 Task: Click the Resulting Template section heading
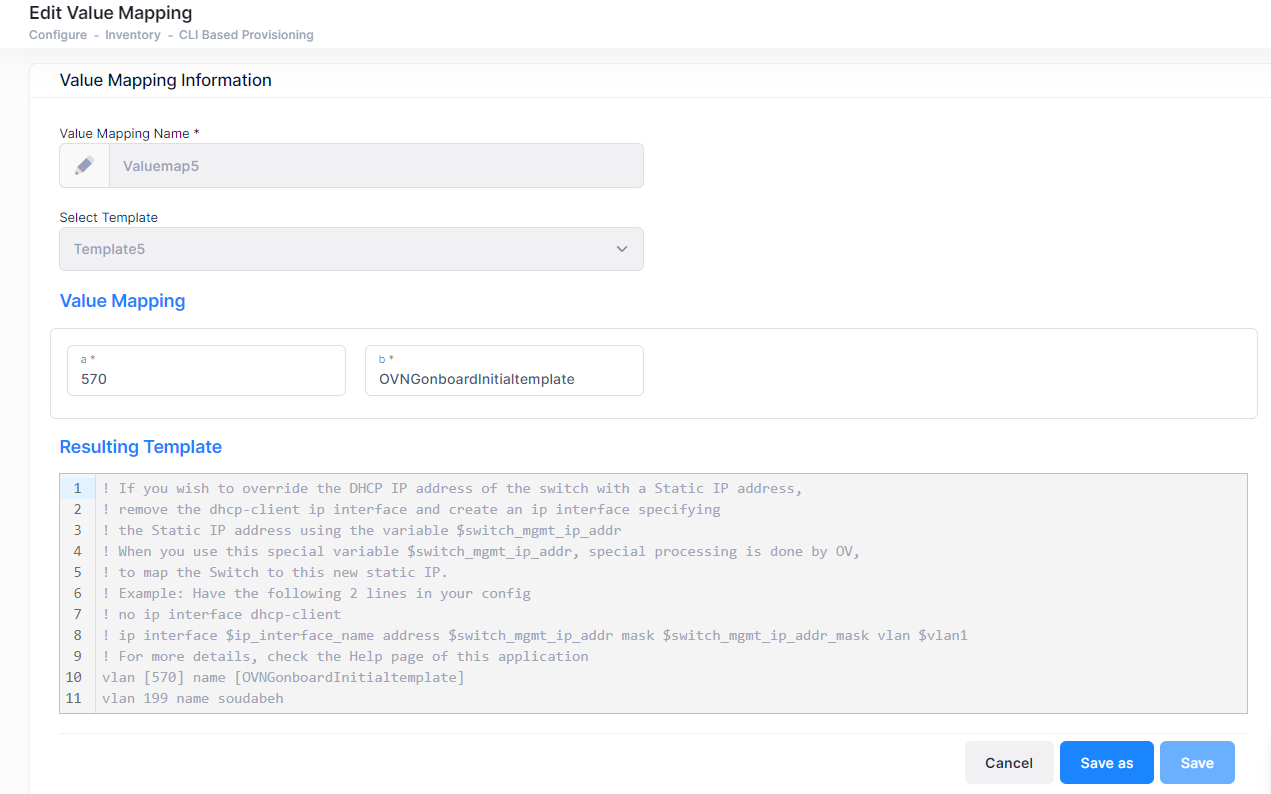[141, 447]
